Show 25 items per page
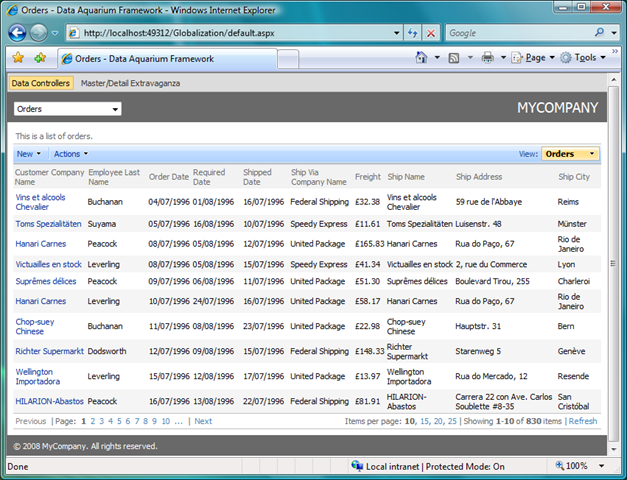The height and width of the screenshot is (480, 627). 452,421
